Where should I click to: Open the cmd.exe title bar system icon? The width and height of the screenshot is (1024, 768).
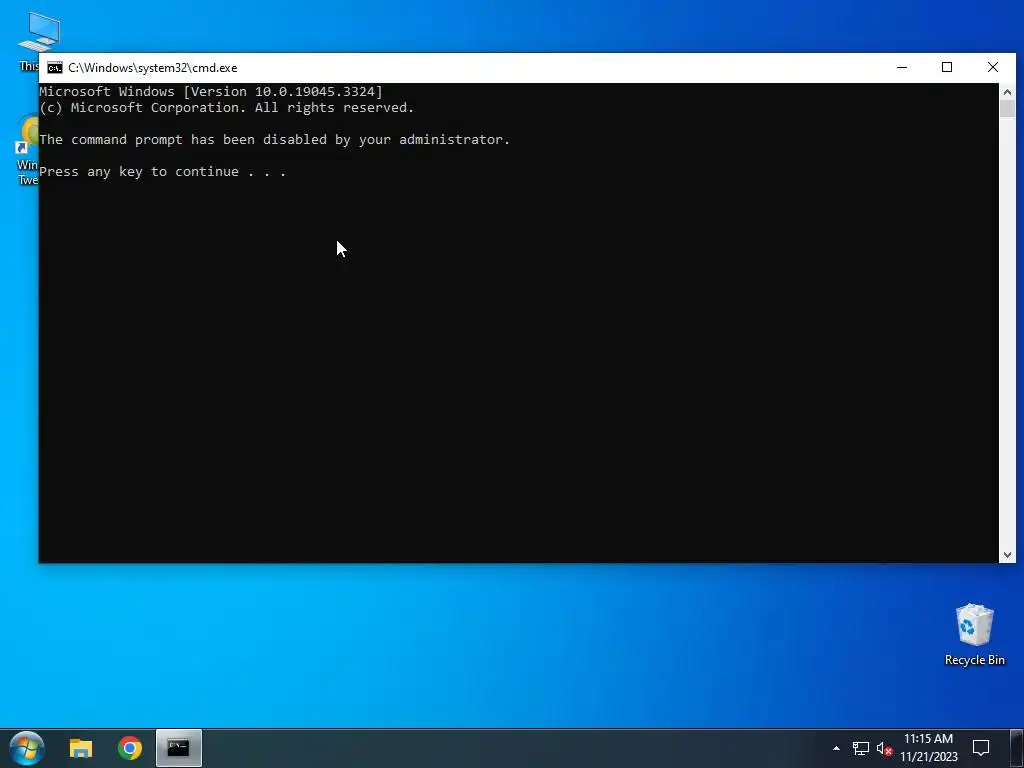point(55,68)
